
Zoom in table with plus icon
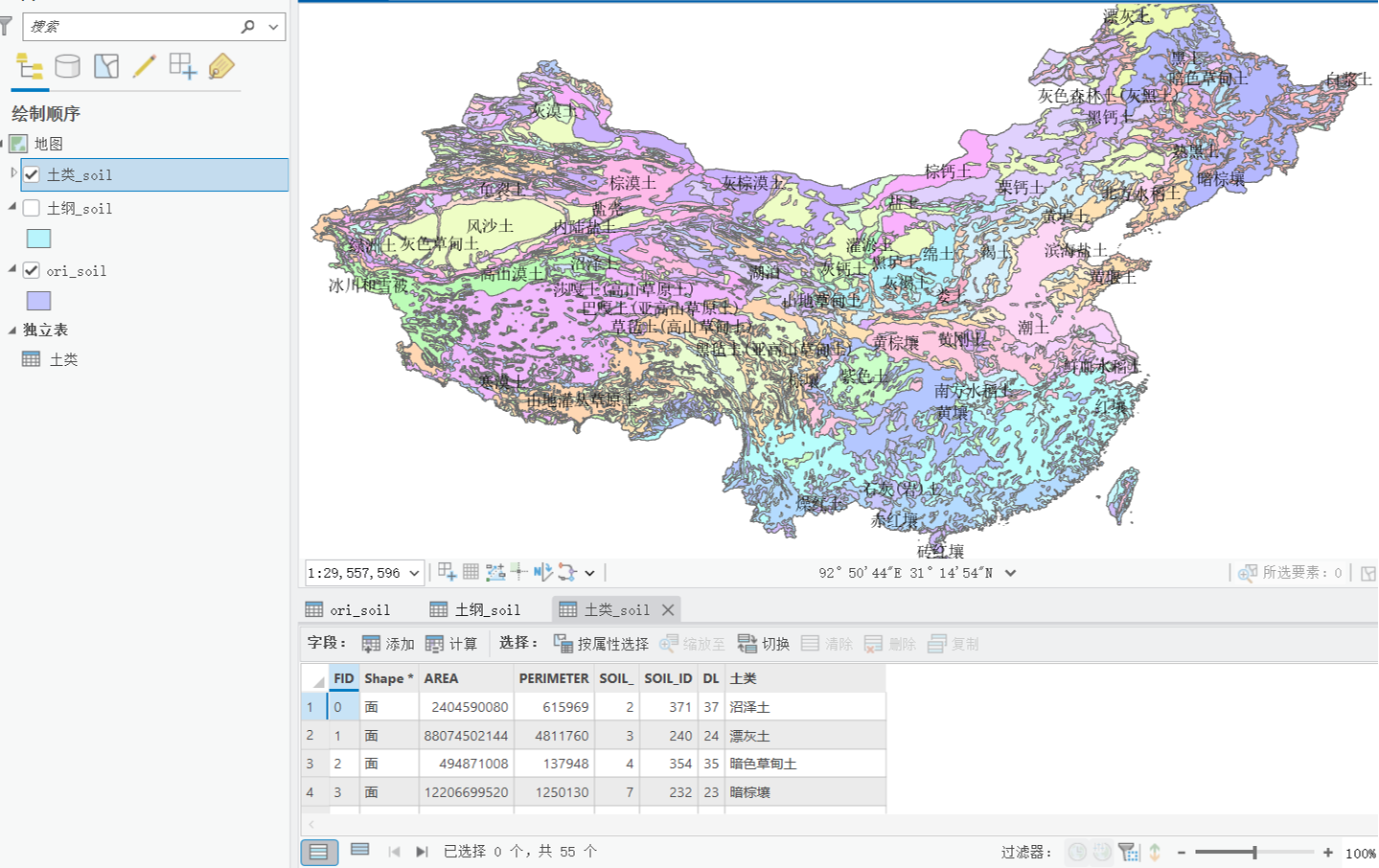(x=1328, y=852)
